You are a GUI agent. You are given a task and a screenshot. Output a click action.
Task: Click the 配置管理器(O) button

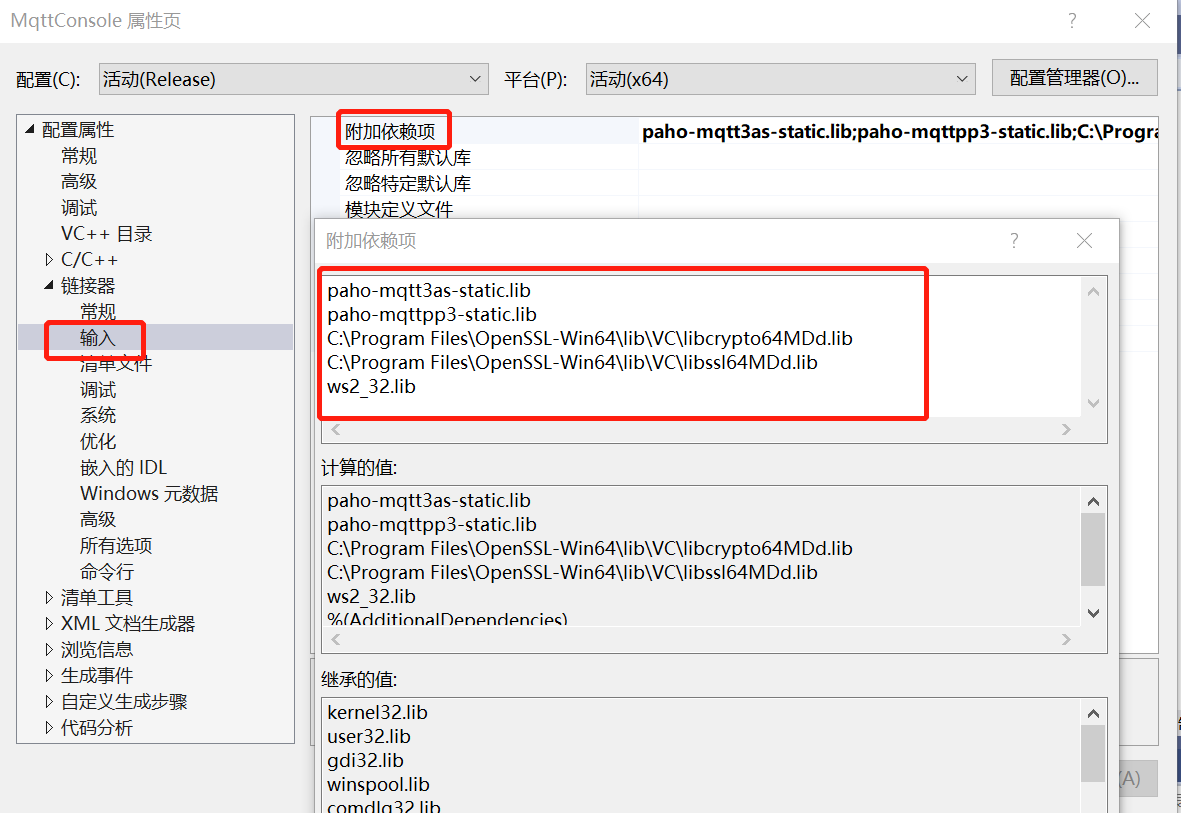[1075, 77]
